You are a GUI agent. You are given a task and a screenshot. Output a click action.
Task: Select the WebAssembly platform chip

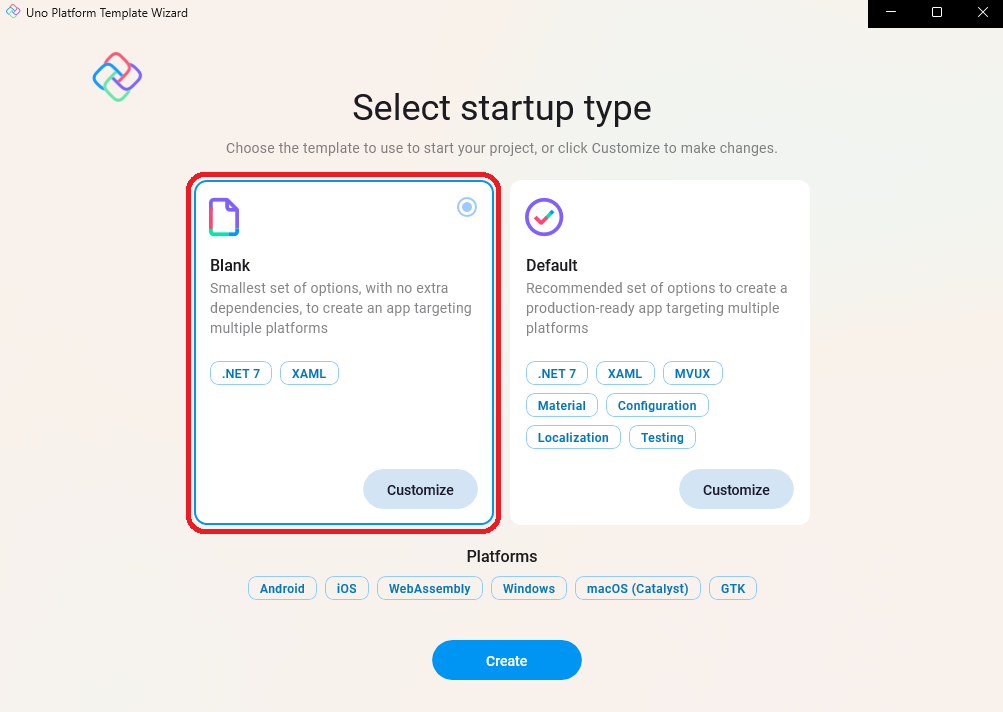[429, 588]
